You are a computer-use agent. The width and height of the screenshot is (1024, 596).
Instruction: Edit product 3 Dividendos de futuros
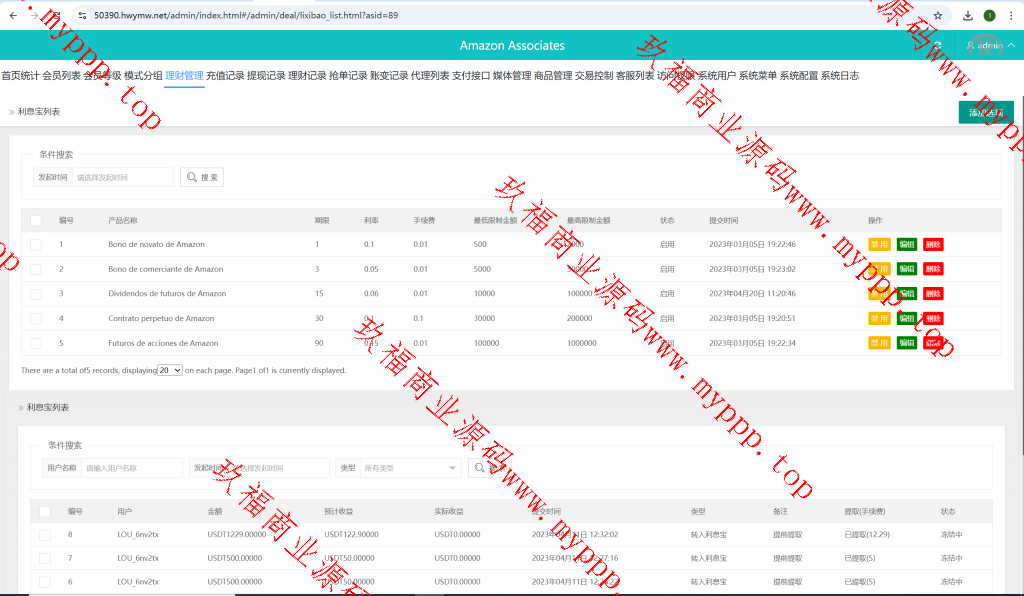(x=906, y=294)
